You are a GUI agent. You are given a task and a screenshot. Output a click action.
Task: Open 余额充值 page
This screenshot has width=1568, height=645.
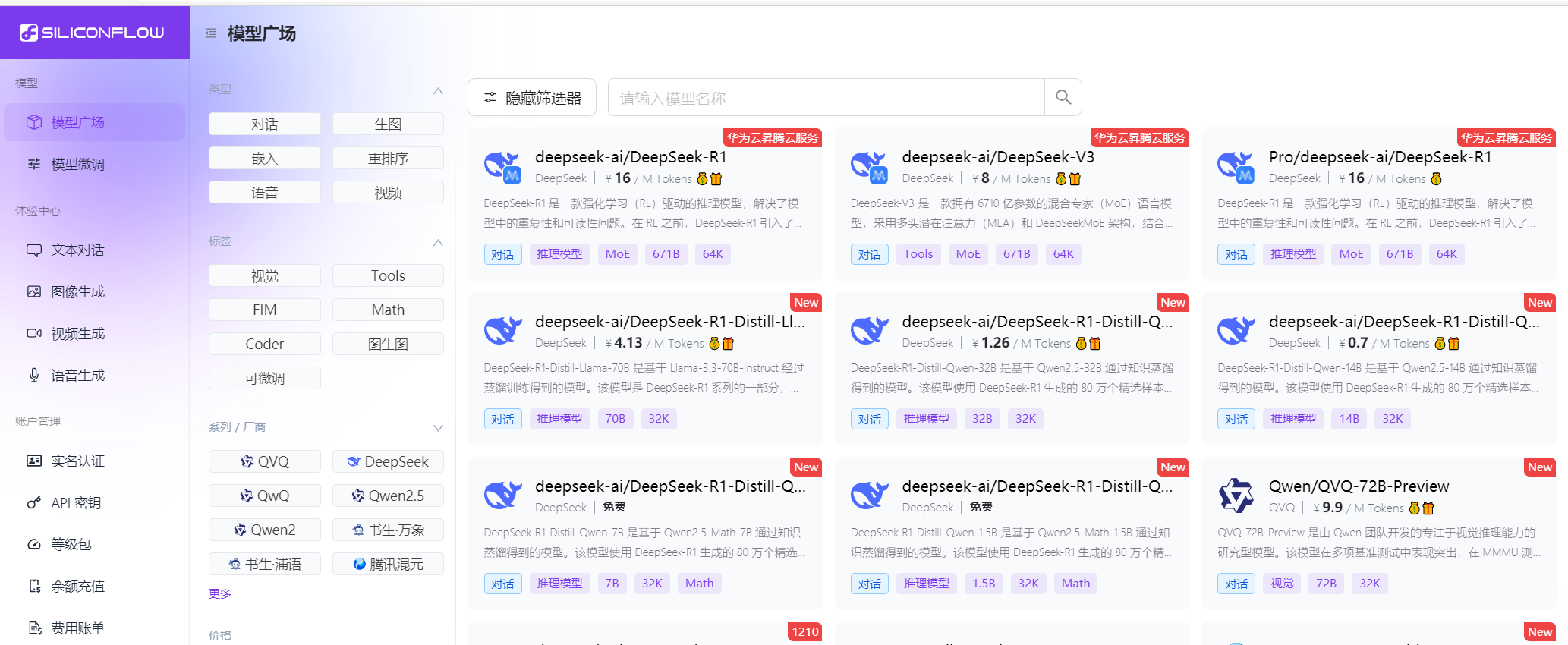click(95, 586)
